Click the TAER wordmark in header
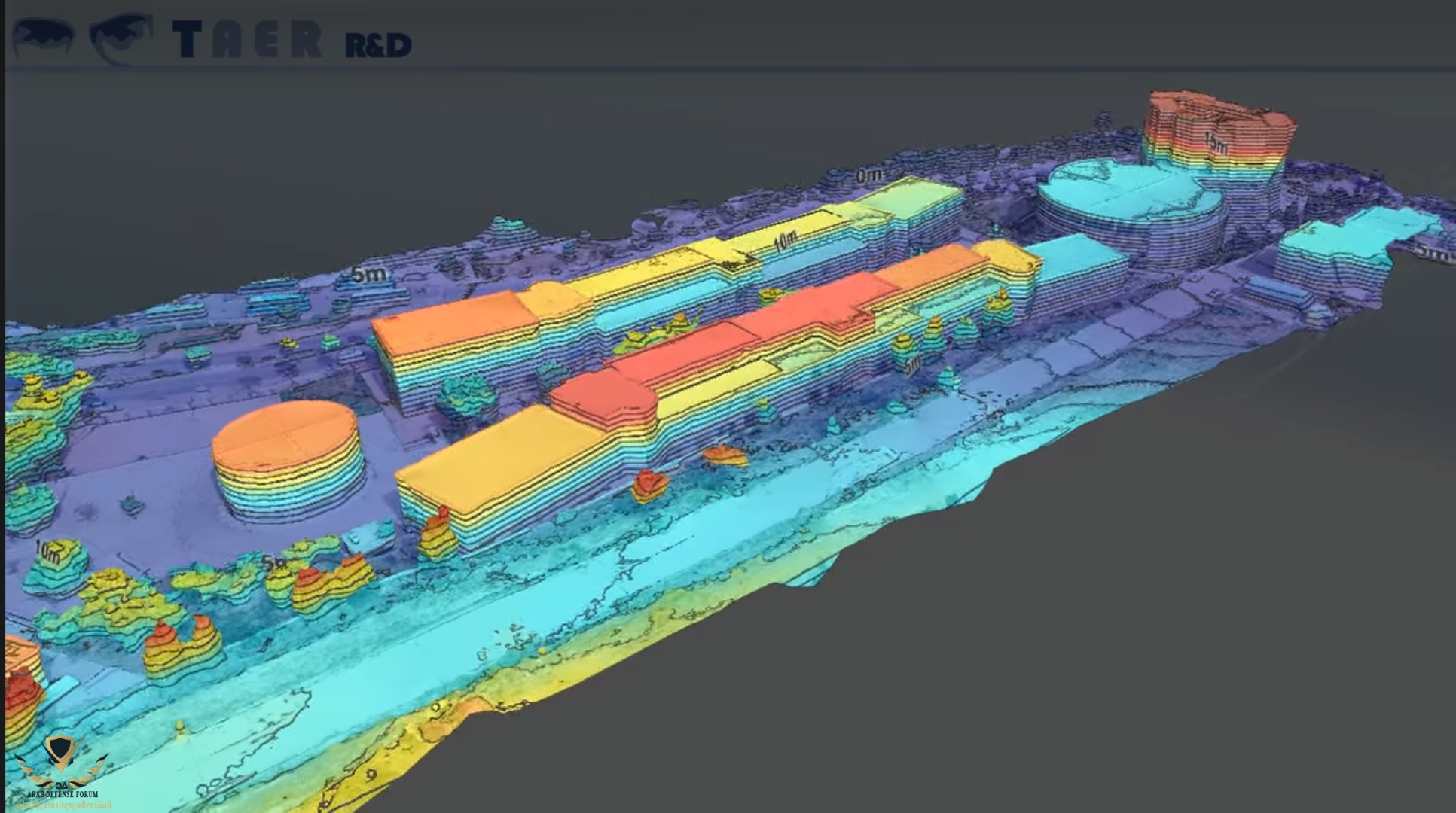This screenshot has width=1456, height=813. point(247,40)
